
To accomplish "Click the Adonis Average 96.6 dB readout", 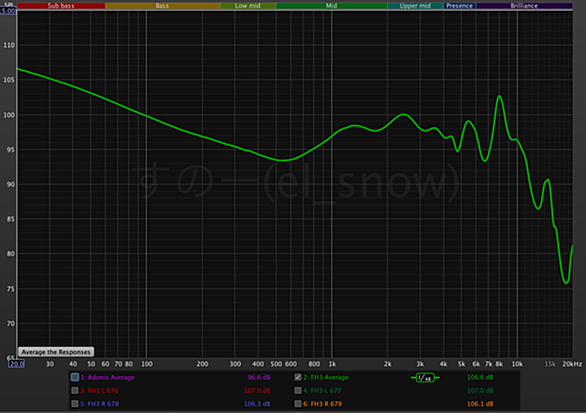I will coord(259,377).
